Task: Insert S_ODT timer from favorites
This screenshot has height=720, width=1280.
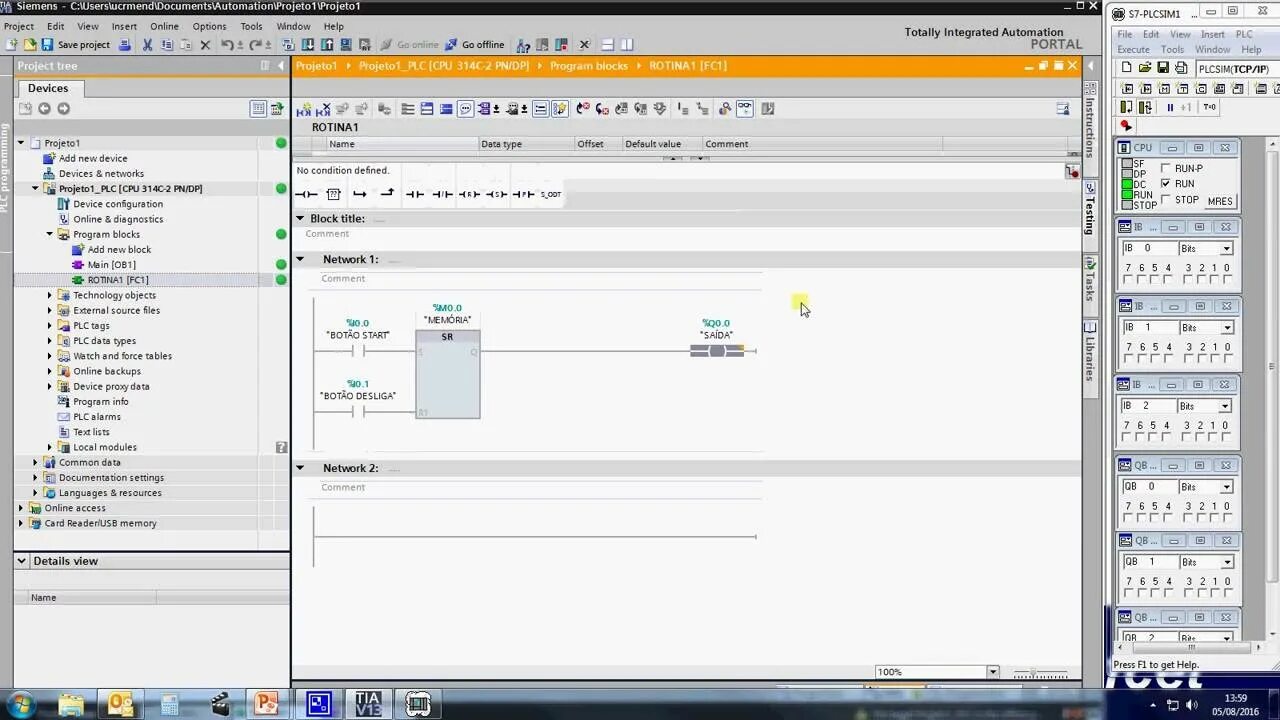Action: [x=551, y=194]
